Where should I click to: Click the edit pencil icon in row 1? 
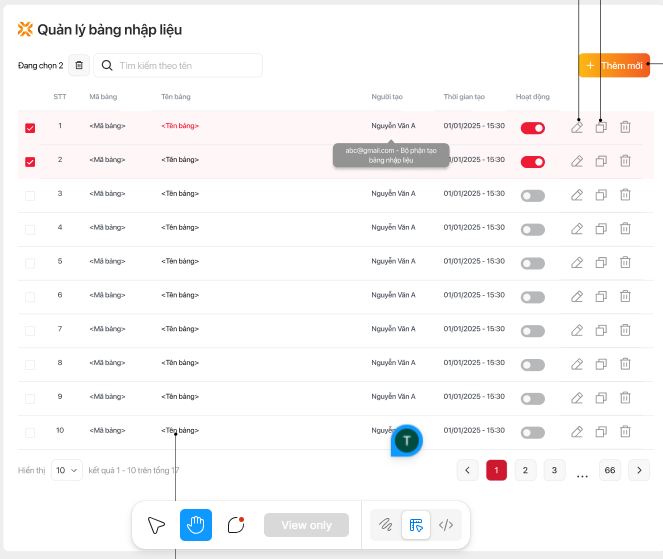(x=577, y=127)
